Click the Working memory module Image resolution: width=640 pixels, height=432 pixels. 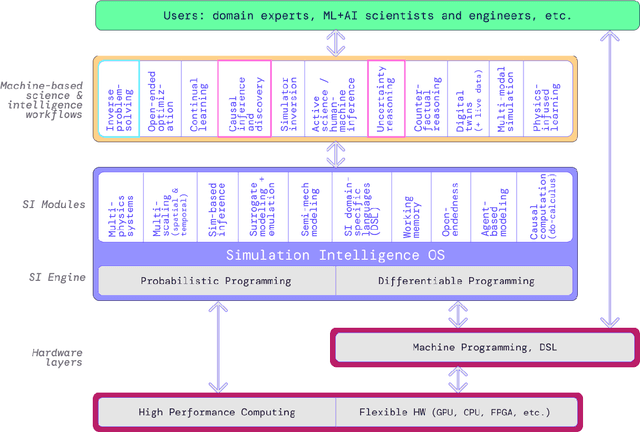click(410, 205)
